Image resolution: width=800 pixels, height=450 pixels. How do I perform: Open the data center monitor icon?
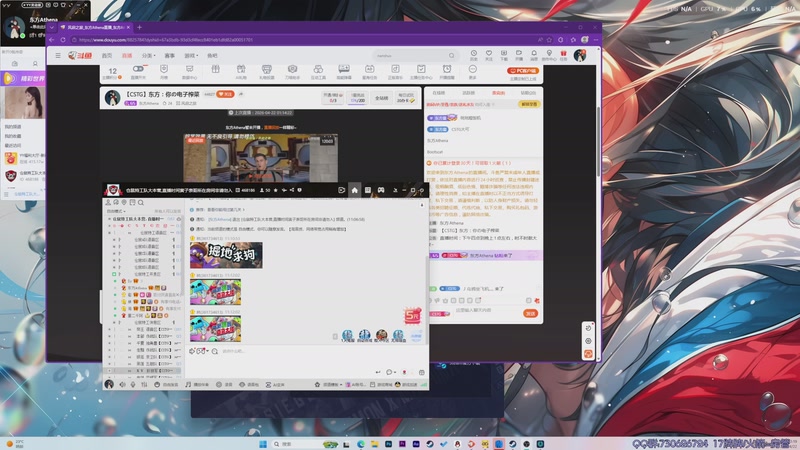point(189,69)
